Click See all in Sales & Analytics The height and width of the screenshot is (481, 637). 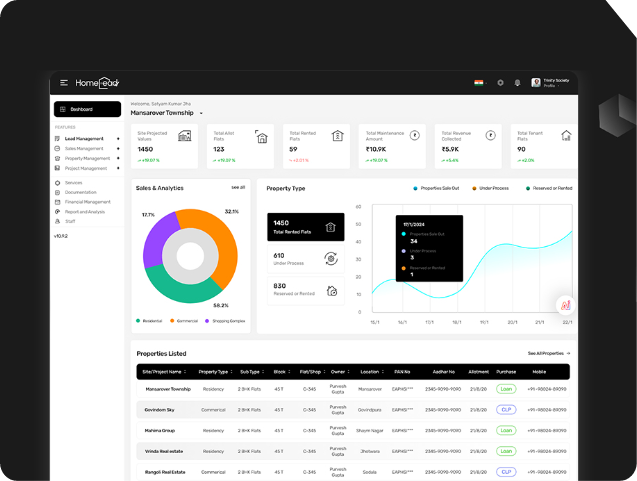click(x=237, y=187)
